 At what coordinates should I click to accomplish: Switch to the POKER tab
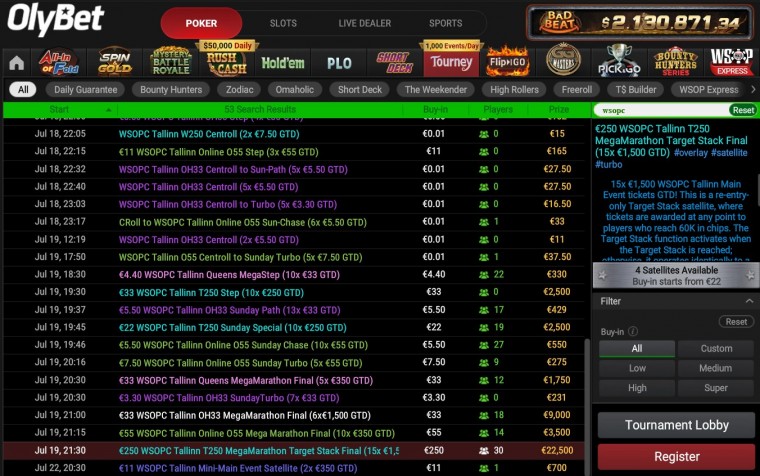pos(201,23)
